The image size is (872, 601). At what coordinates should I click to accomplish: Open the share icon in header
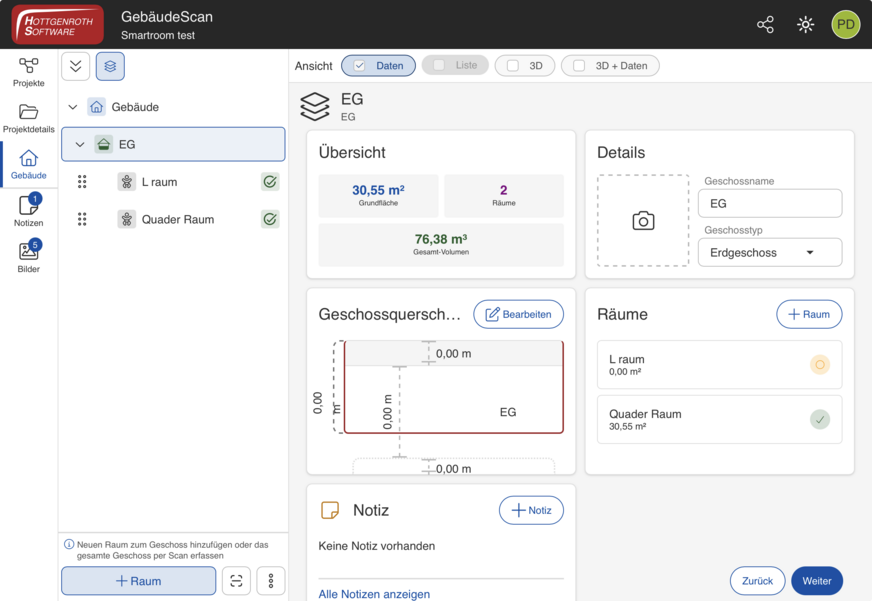pos(765,24)
